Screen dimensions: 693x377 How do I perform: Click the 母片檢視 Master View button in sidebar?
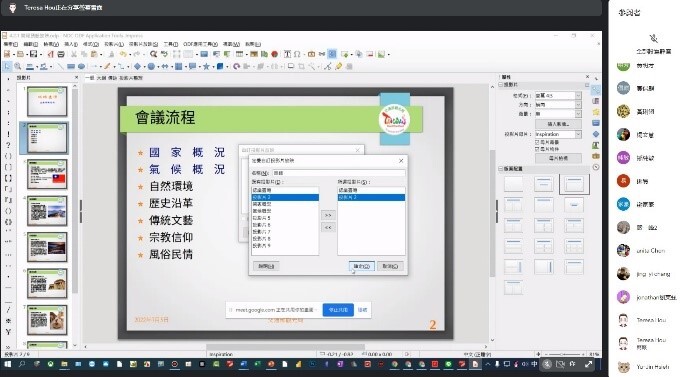(558, 158)
